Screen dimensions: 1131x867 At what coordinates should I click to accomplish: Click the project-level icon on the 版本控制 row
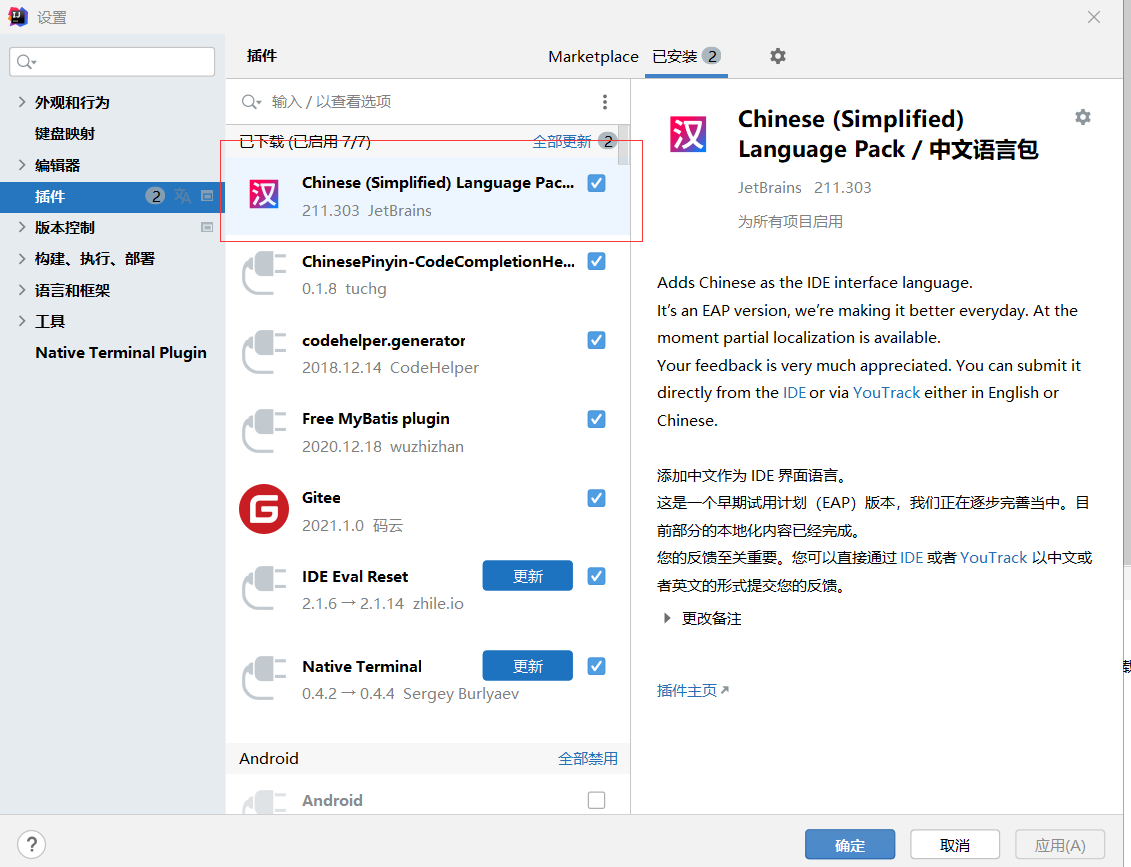tap(207, 227)
